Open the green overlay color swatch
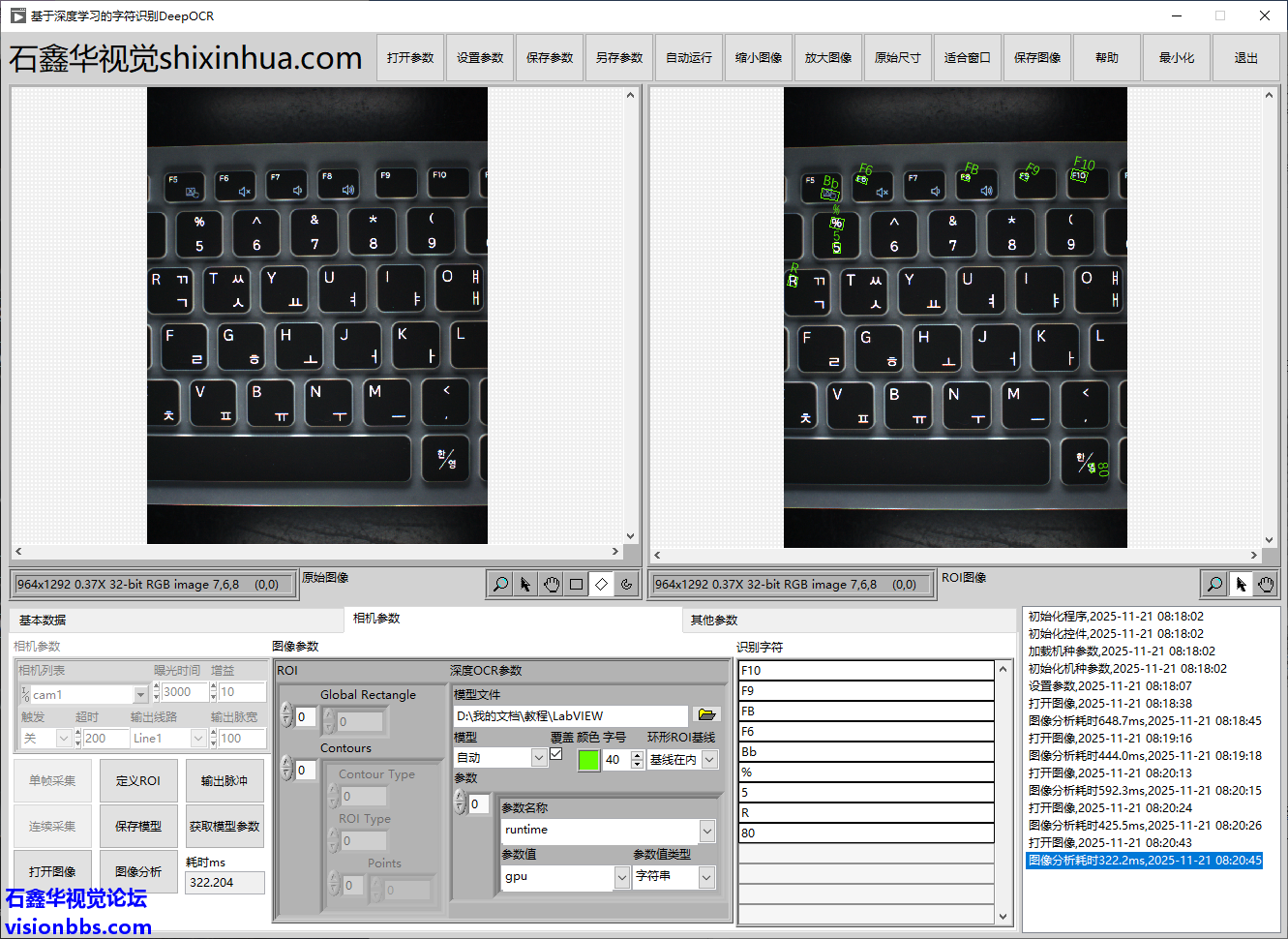 point(588,760)
